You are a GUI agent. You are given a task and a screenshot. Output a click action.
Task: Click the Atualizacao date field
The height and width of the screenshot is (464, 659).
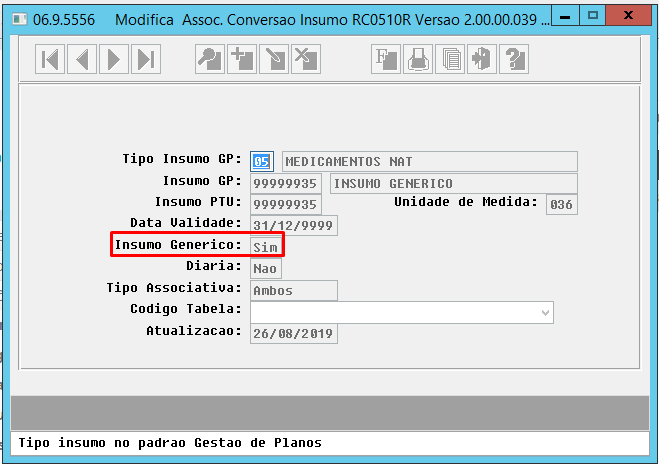pyautogui.click(x=294, y=334)
